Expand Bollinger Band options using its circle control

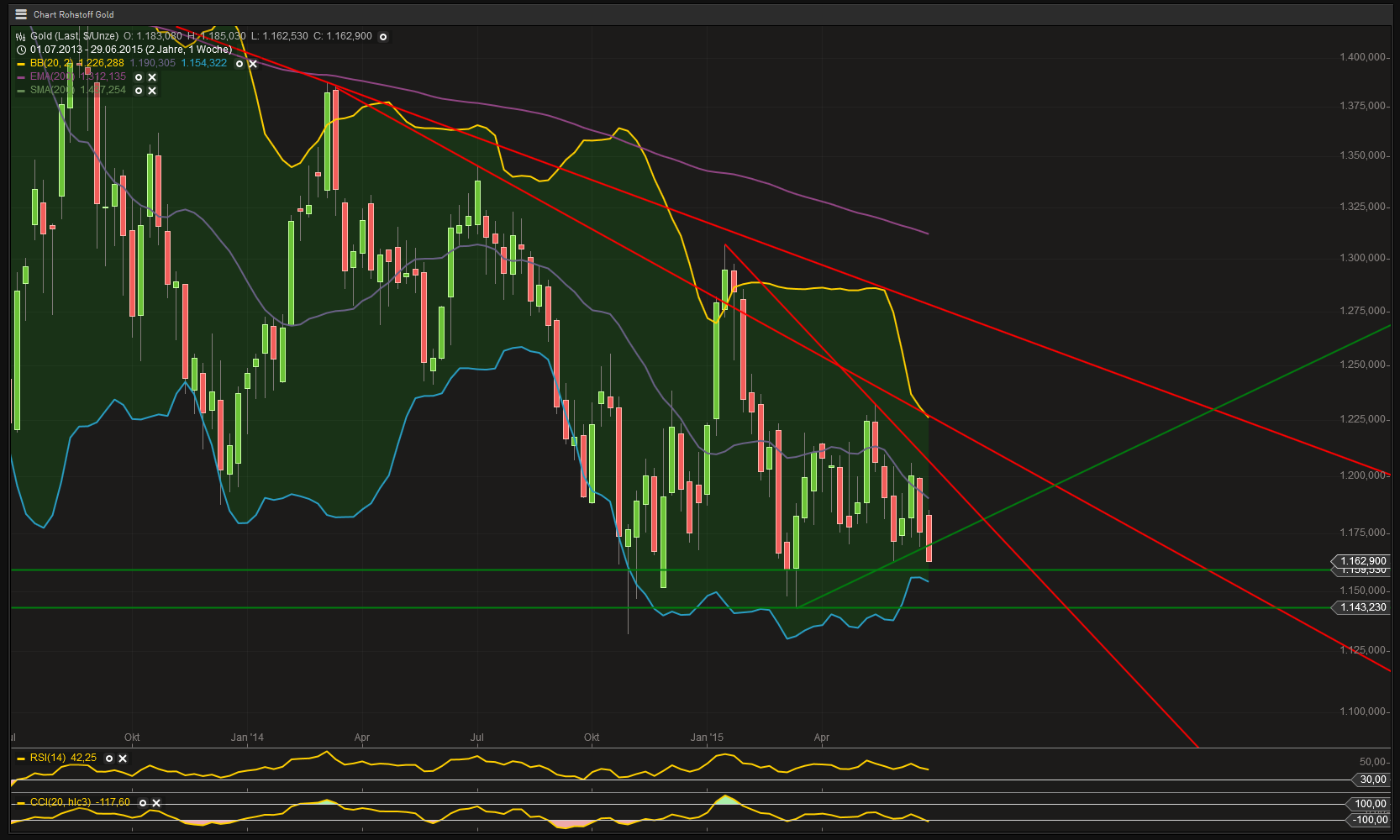coord(239,64)
